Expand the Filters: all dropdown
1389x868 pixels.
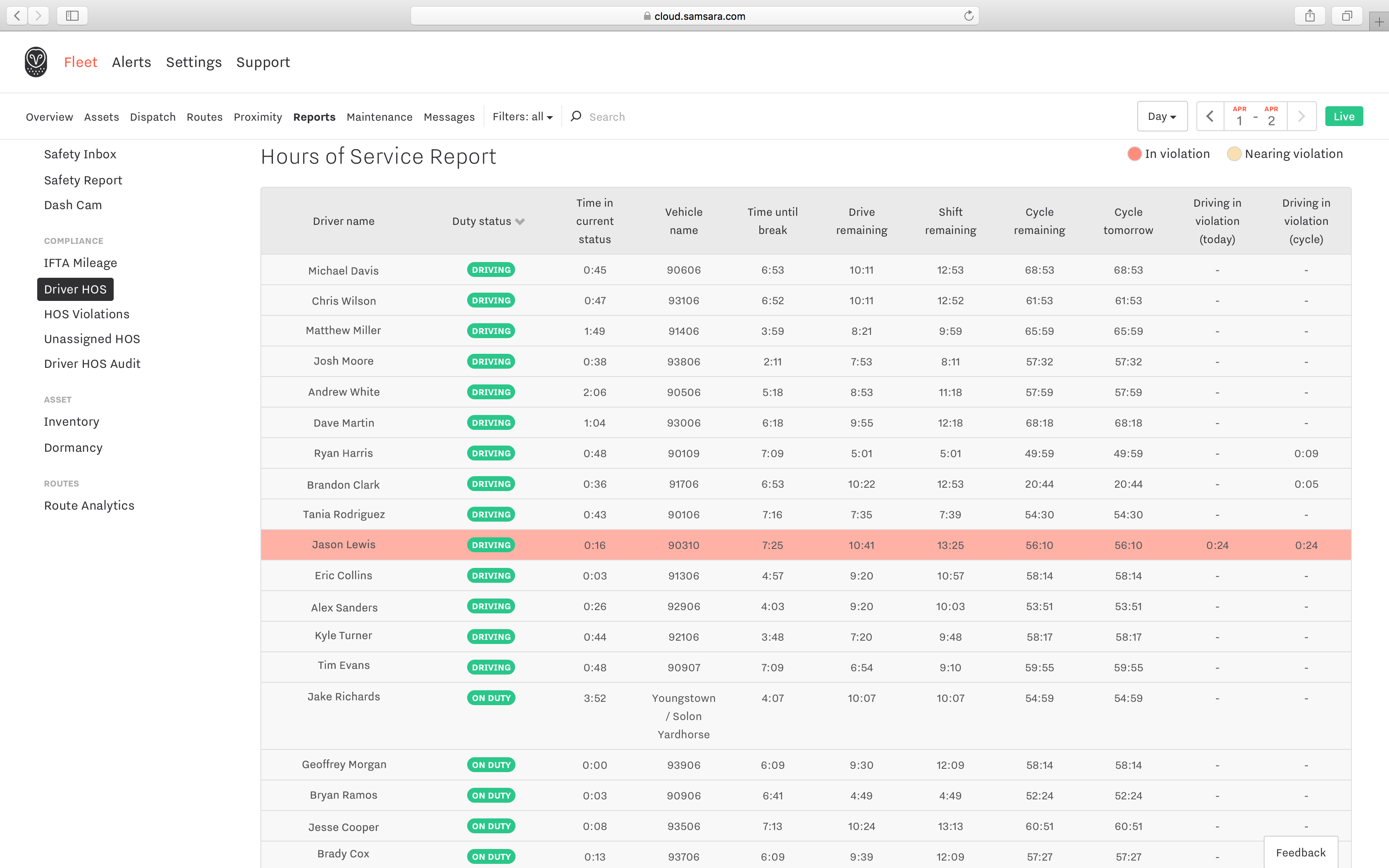pyautogui.click(x=522, y=117)
